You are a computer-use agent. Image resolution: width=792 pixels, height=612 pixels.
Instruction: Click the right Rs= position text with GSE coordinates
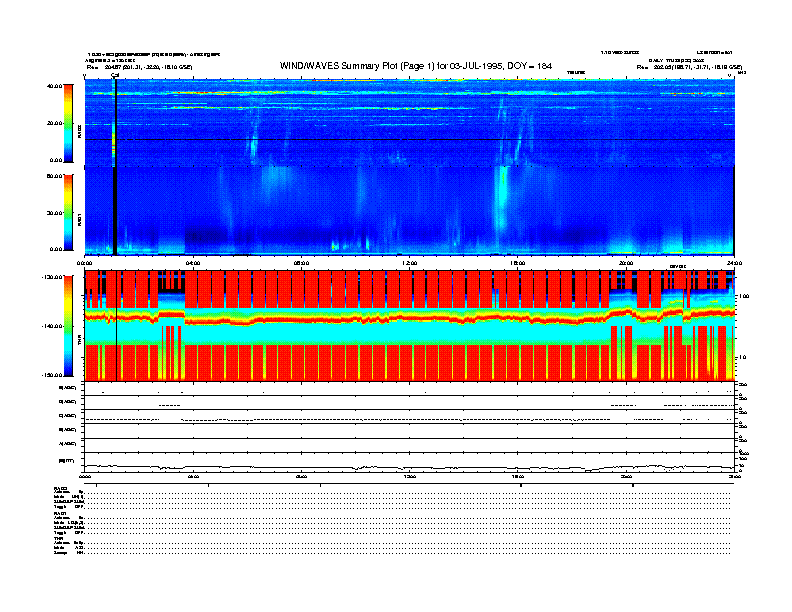click(x=689, y=67)
